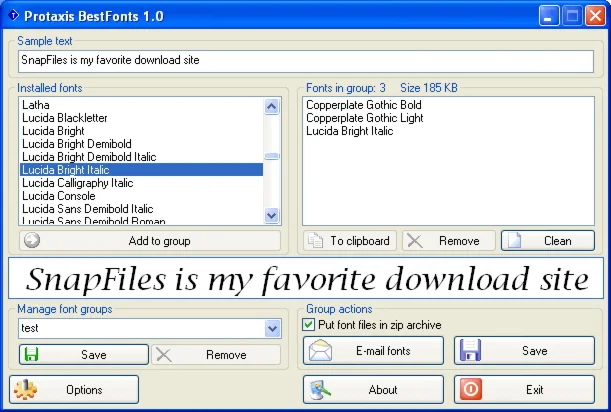Viewport: 611px width, 412px height.
Task: Select Lucida Bright Demibold Italic font
Action: tap(141, 157)
